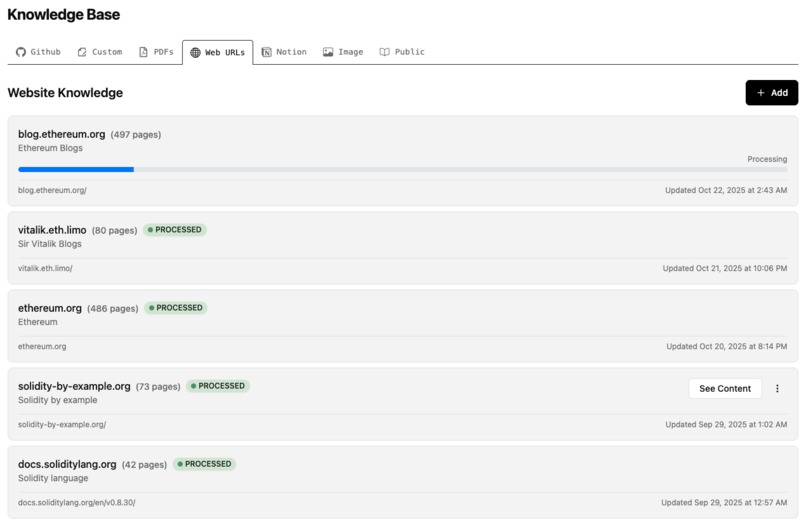
Task: Click the (486 pages) count
Action: (113, 309)
